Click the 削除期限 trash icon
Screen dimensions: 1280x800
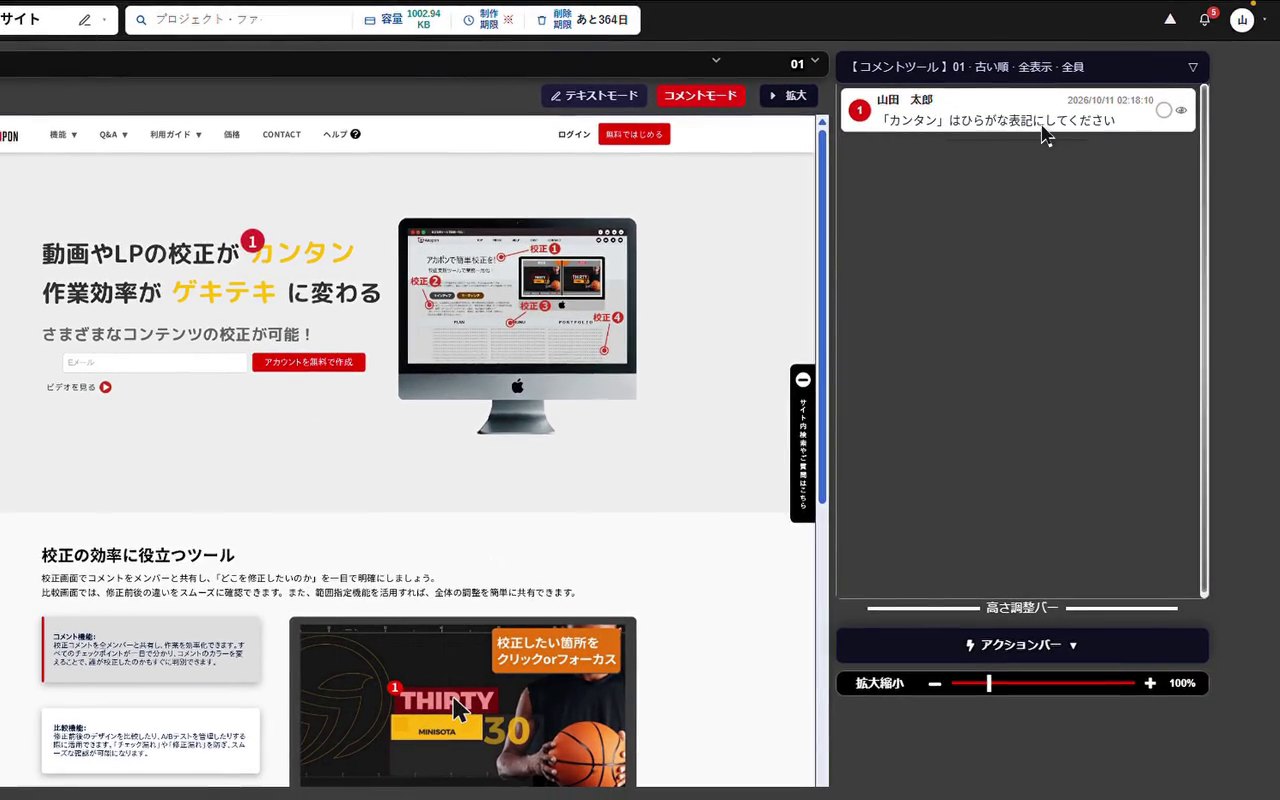click(x=542, y=20)
